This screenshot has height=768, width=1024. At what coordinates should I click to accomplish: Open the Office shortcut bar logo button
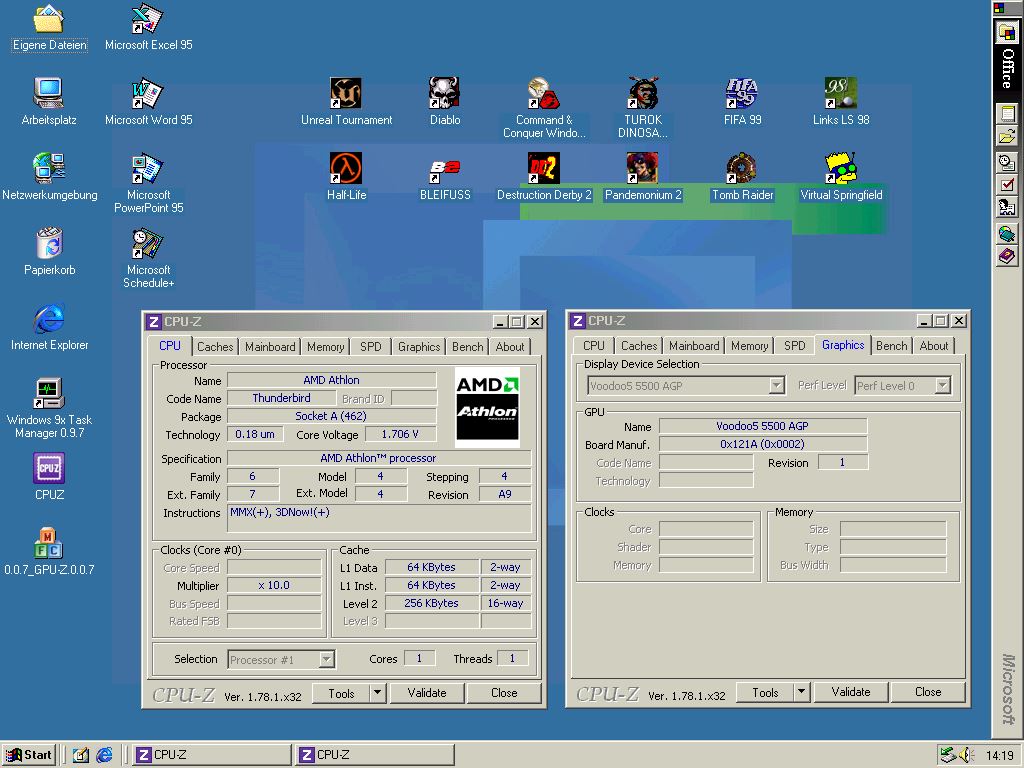[x=1007, y=32]
